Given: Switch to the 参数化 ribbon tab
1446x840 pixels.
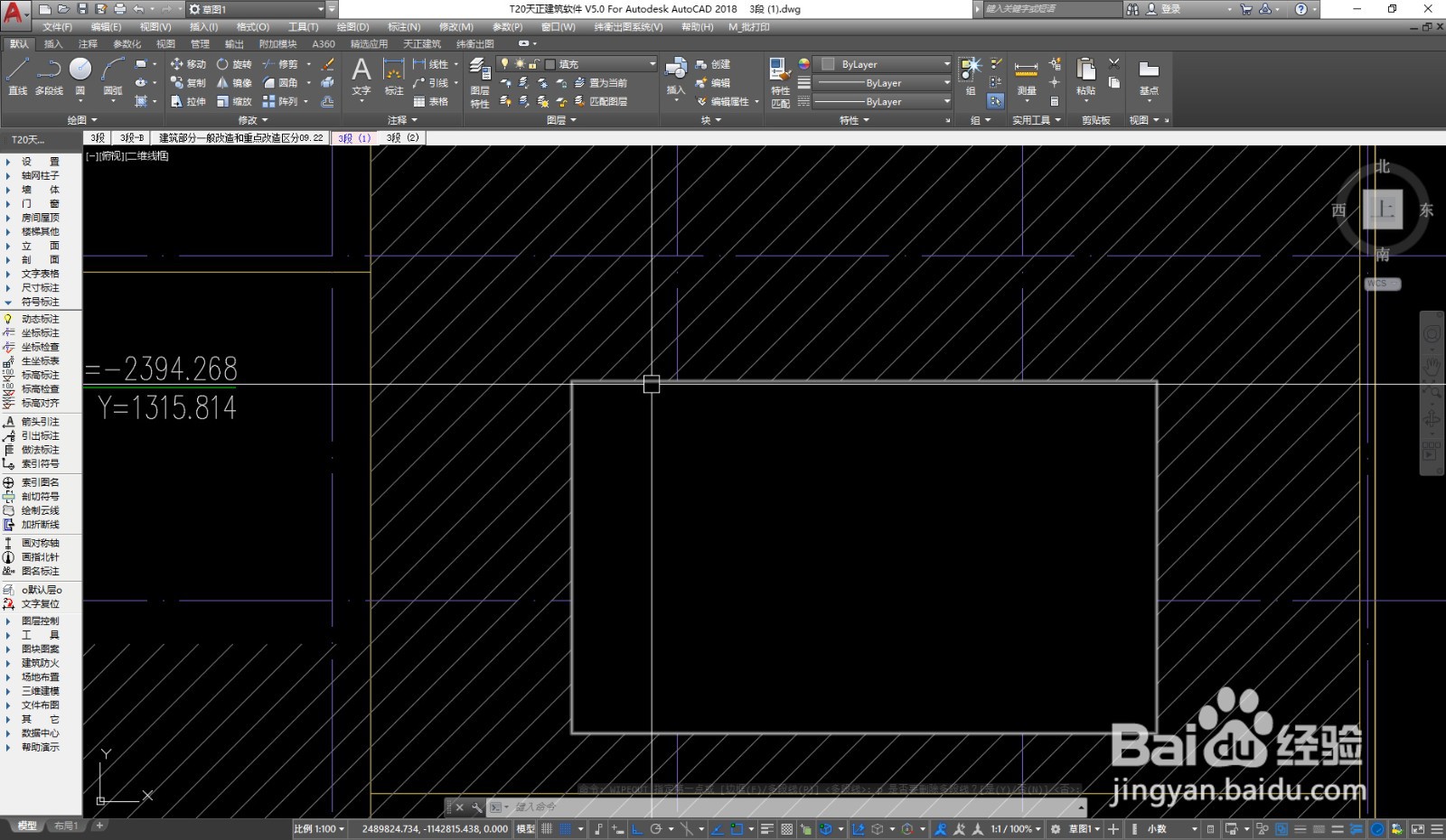Looking at the screenshot, I should 127,43.
